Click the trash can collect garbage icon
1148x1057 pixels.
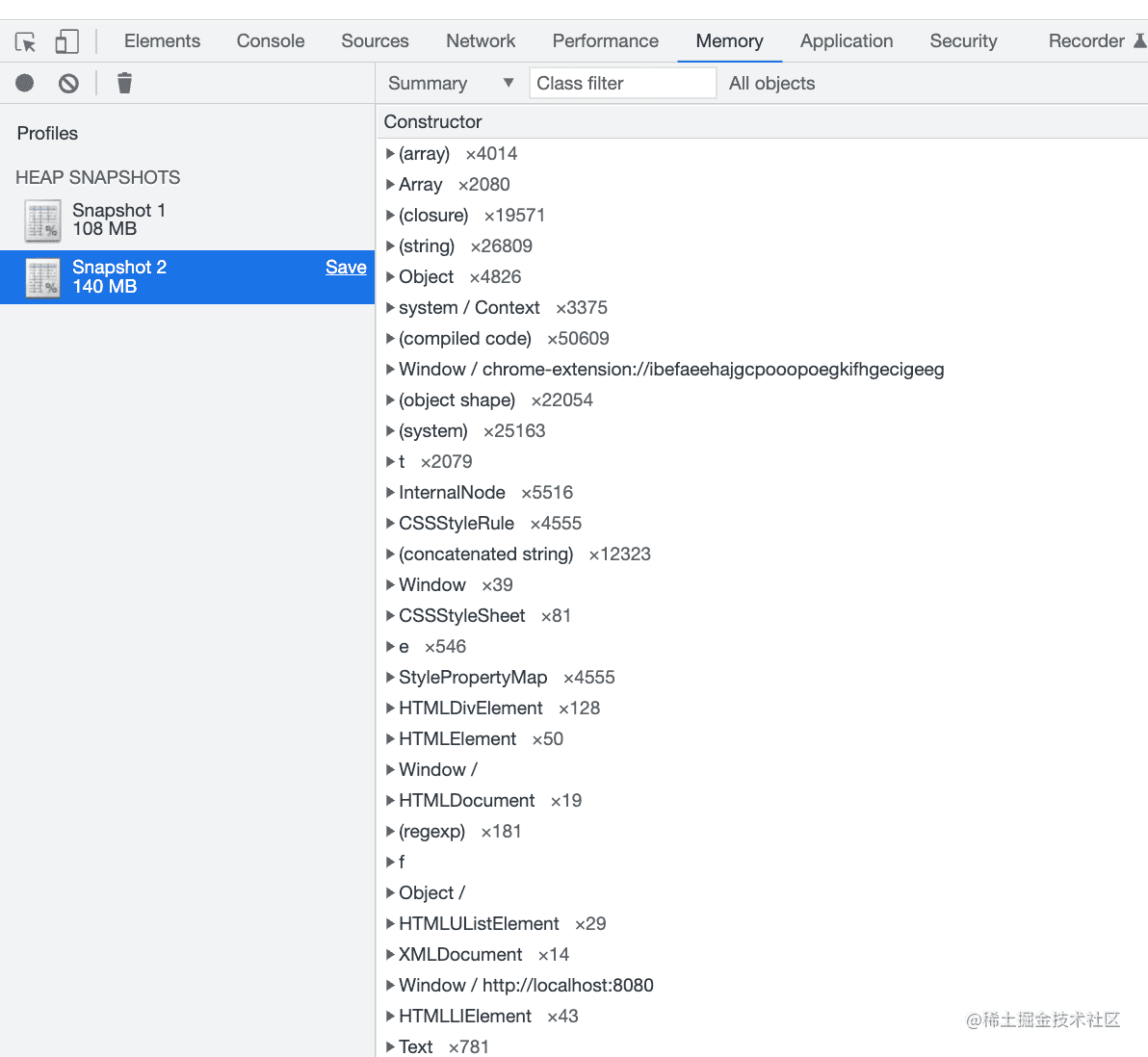(x=124, y=84)
